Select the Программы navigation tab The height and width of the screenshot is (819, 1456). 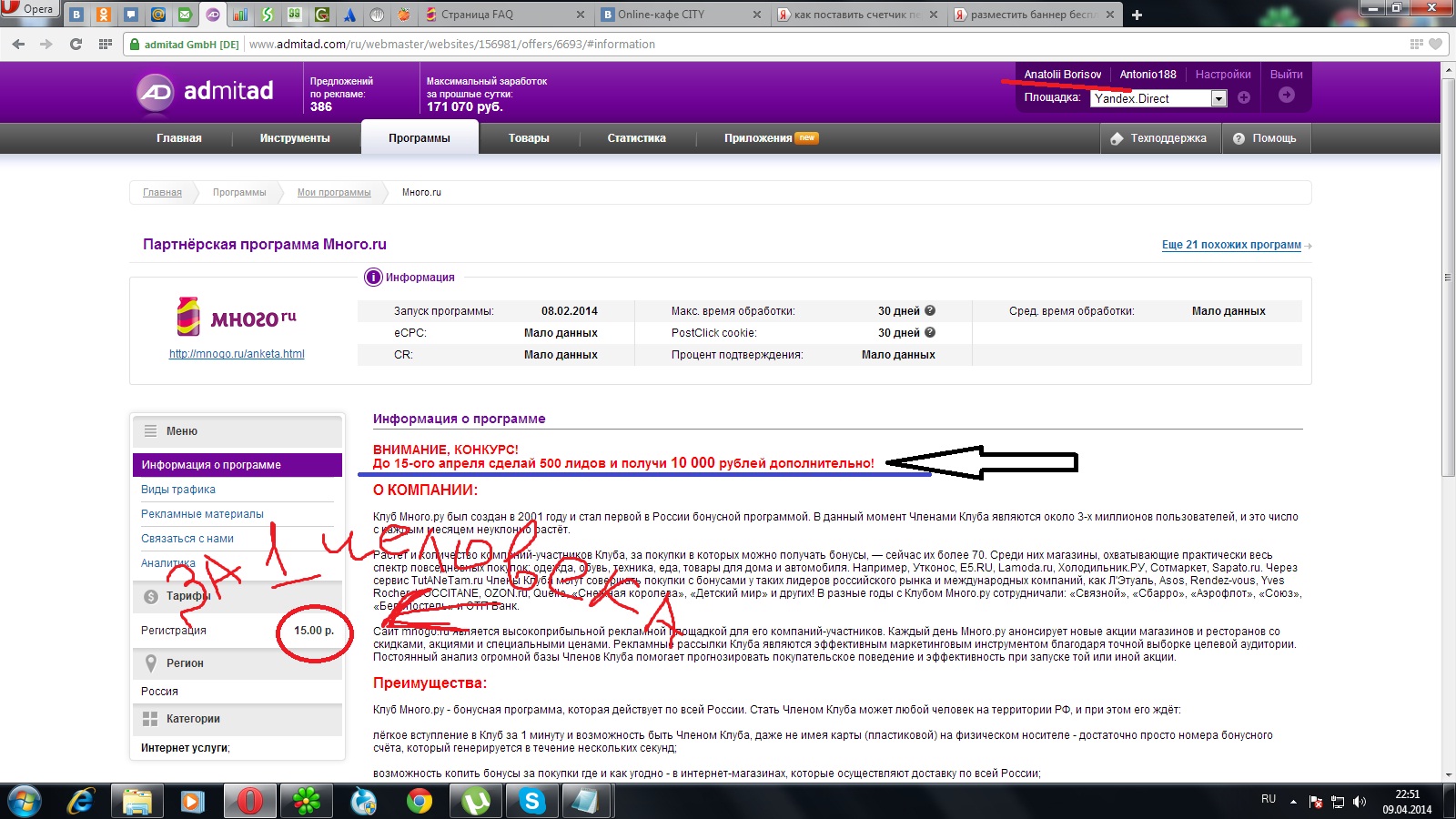[x=420, y=138]
